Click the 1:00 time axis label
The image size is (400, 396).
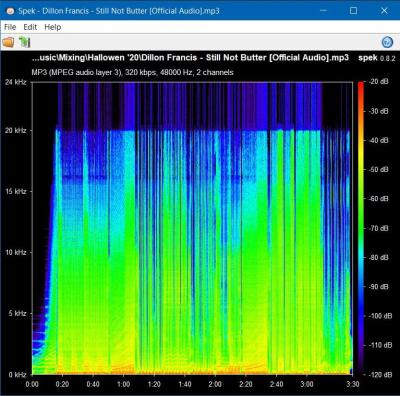[123, 384]
